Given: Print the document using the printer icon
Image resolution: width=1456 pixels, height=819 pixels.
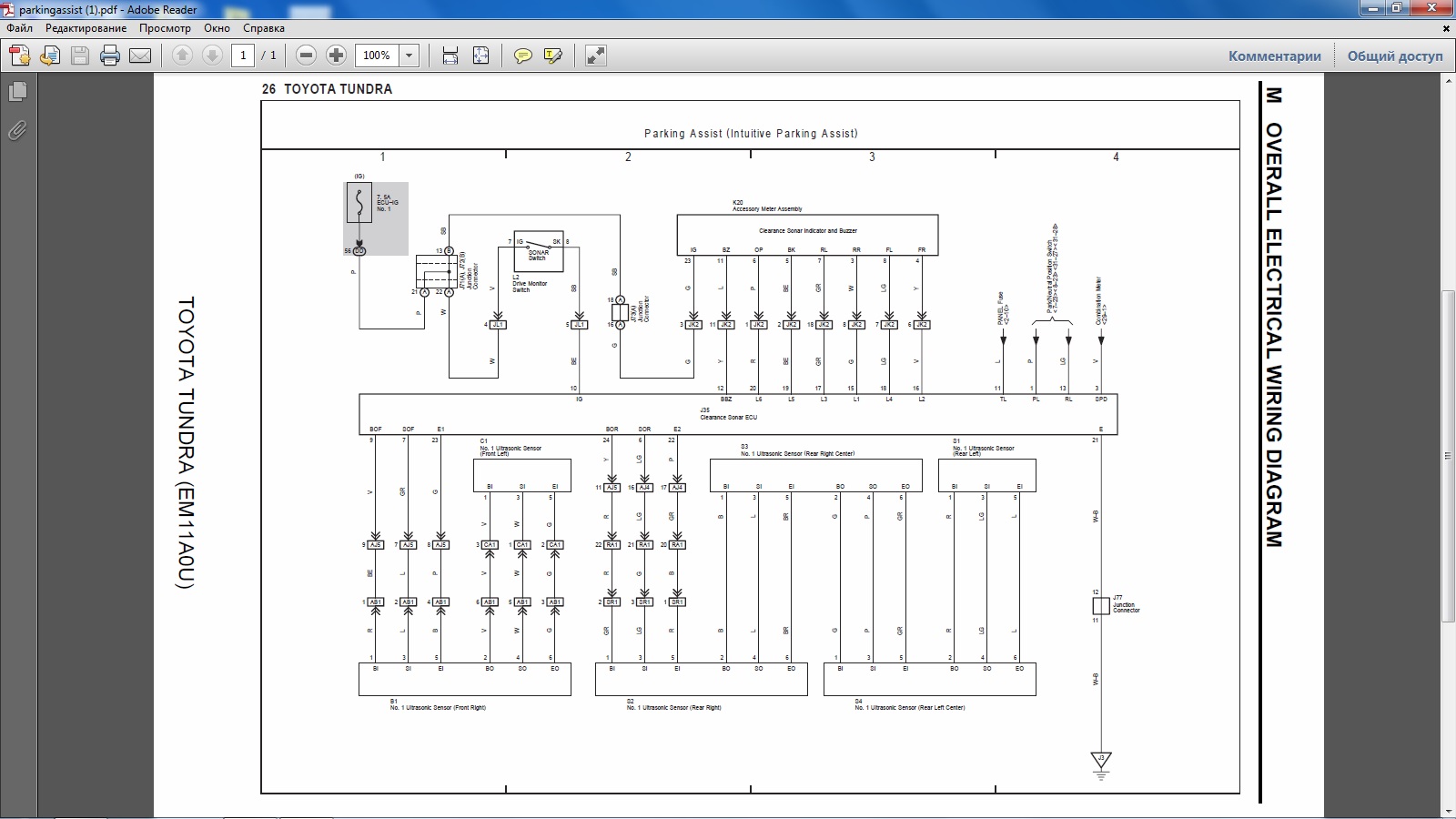Looking at the screenshot, I should [x=110, y=56].
